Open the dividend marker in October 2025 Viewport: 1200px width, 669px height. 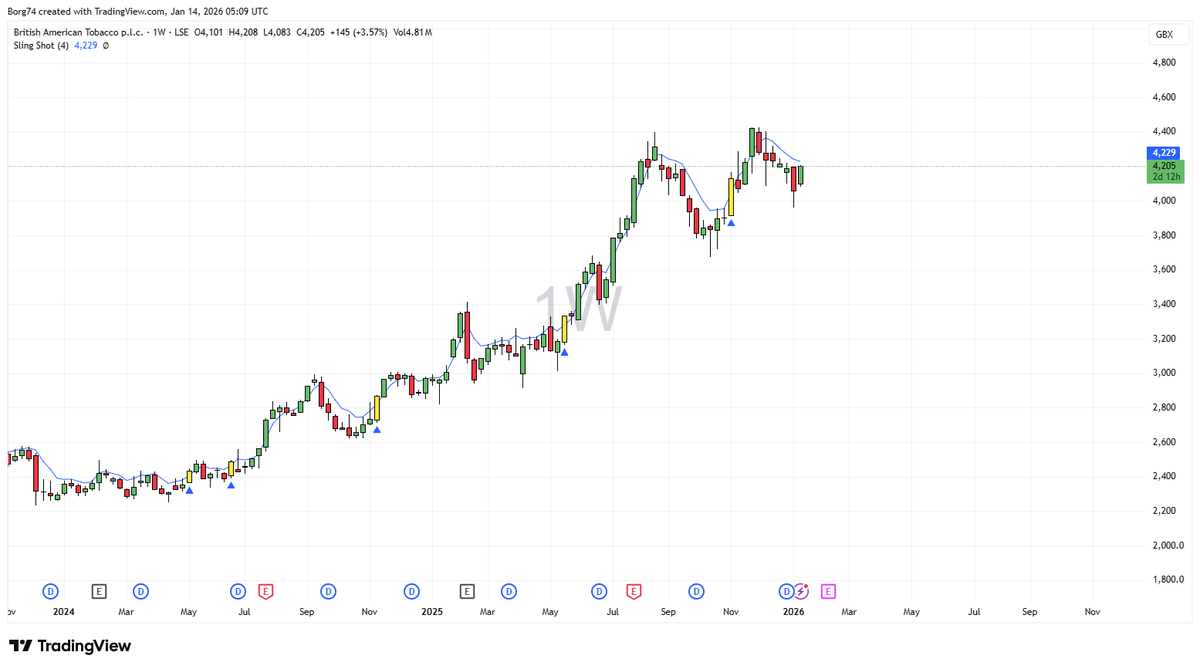point(696,591)
